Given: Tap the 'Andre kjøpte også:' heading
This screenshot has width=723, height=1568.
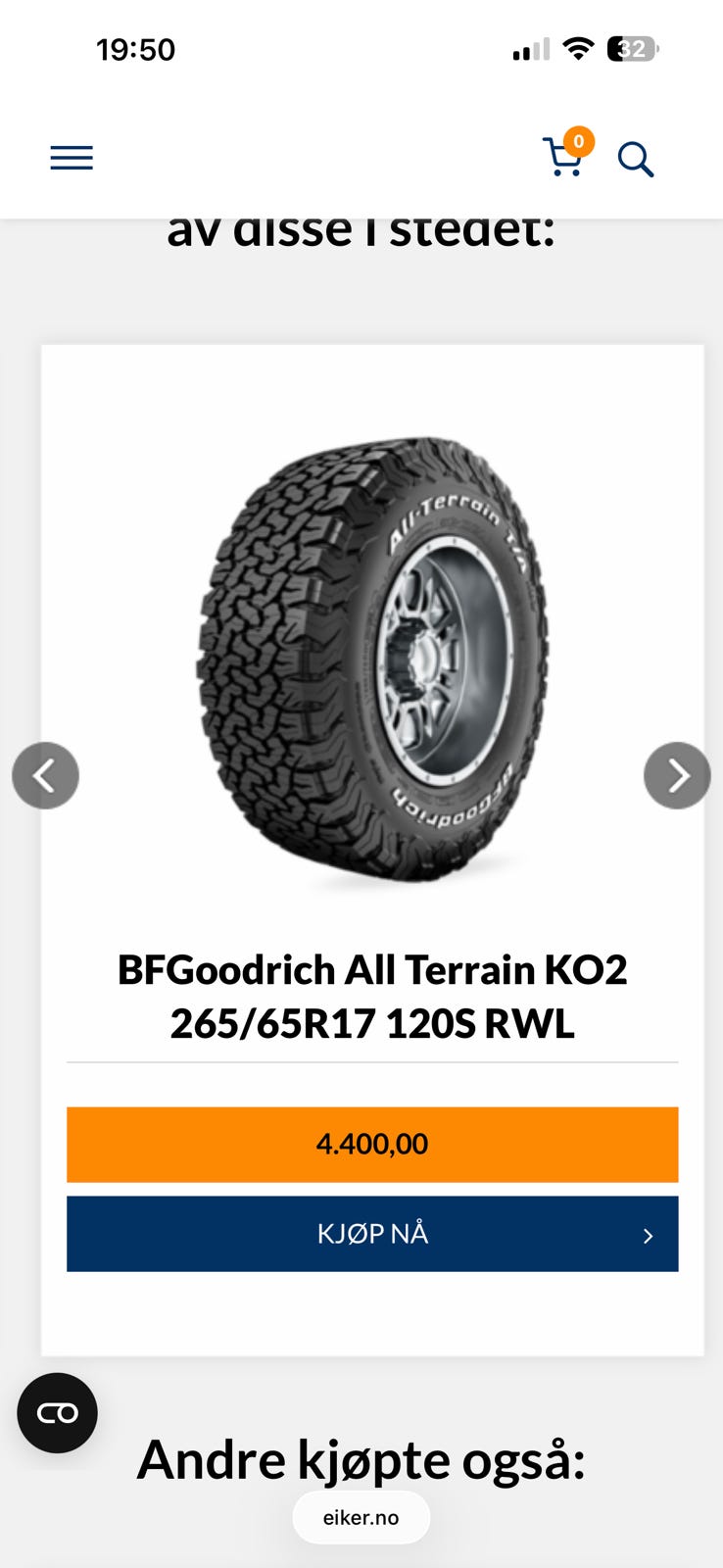Looking at the screenshot, I should pyautogui.click(x=361, y=1460).
